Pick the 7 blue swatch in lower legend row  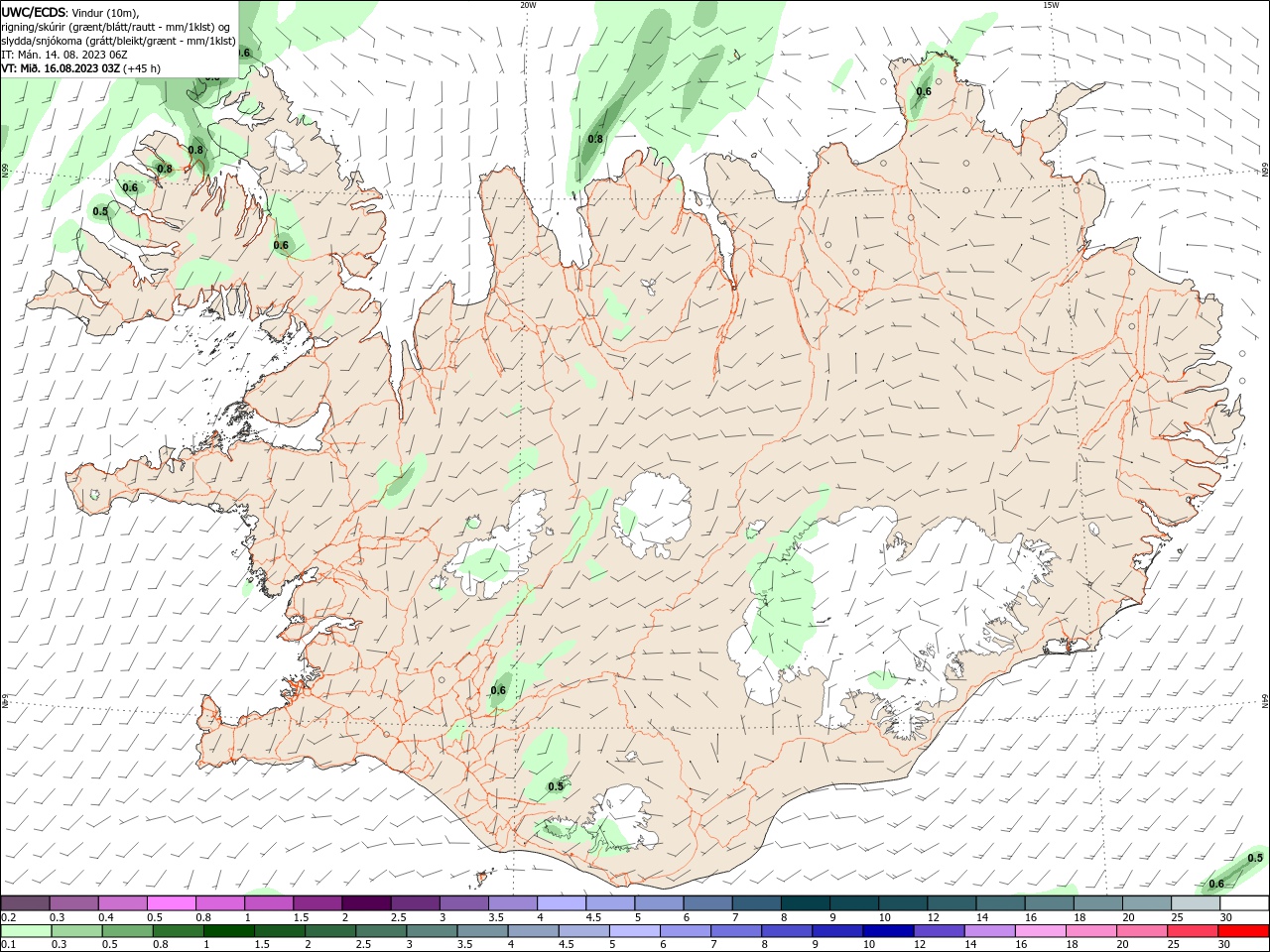pyautogui.click(x=736, y=931)
